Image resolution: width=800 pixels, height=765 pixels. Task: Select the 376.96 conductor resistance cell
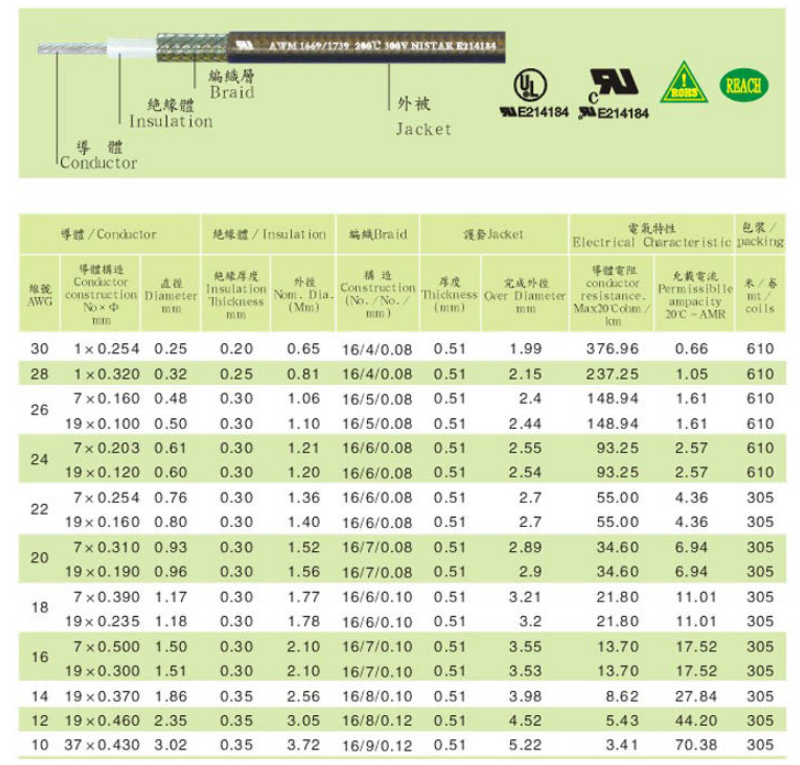(616, 348)
